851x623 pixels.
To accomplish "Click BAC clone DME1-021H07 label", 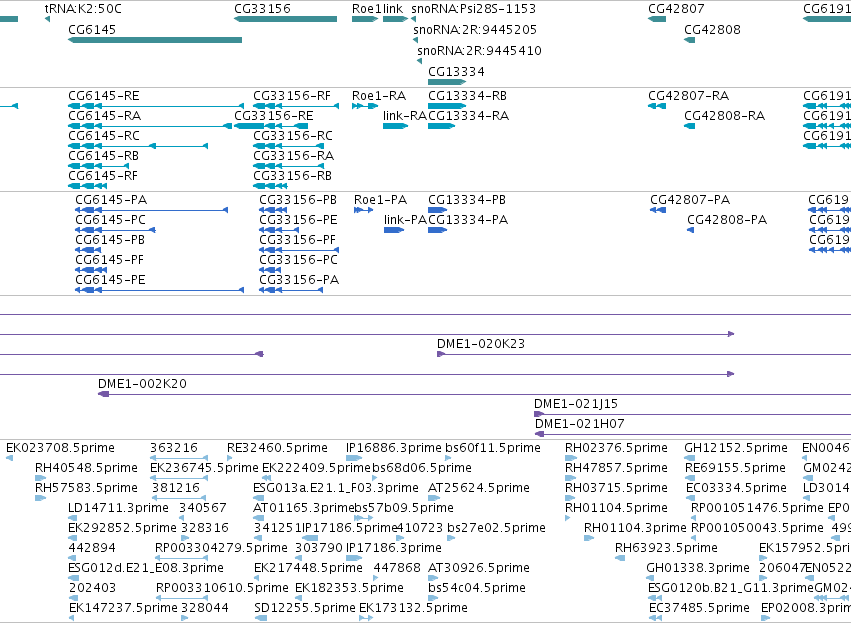I will 580,424.
